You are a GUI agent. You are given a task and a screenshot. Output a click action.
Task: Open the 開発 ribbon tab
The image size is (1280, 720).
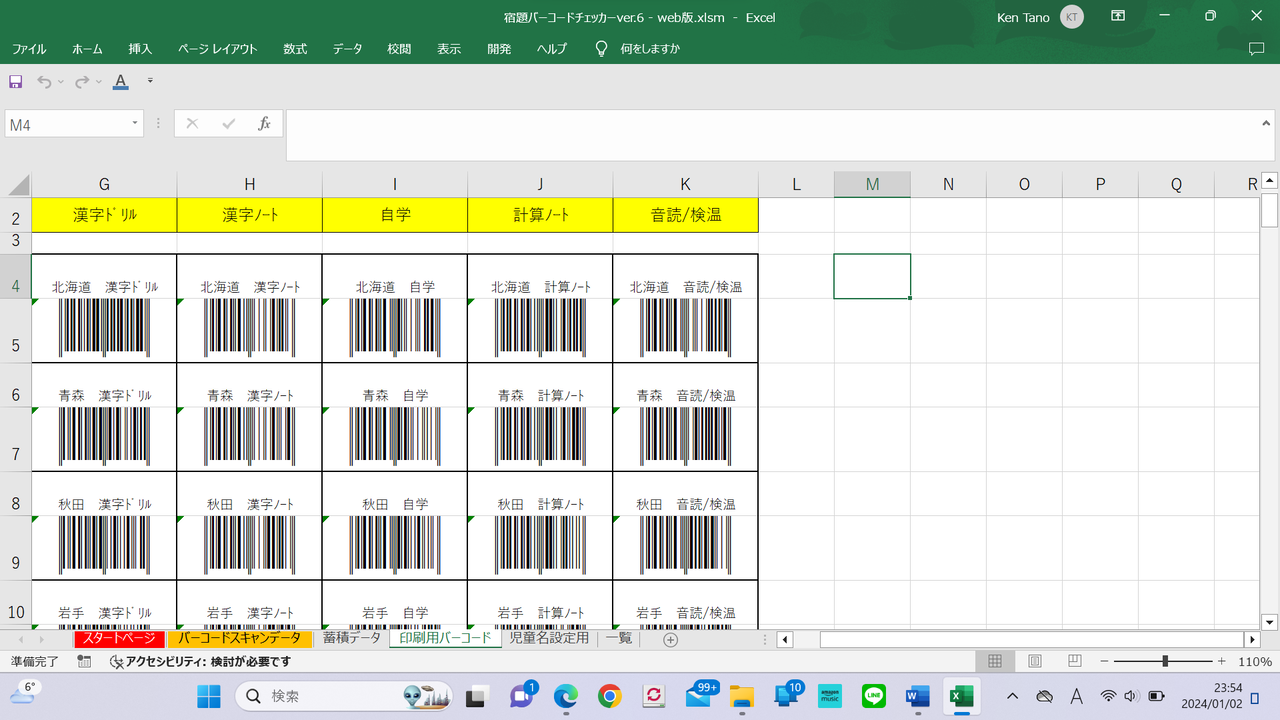point(499,48)
